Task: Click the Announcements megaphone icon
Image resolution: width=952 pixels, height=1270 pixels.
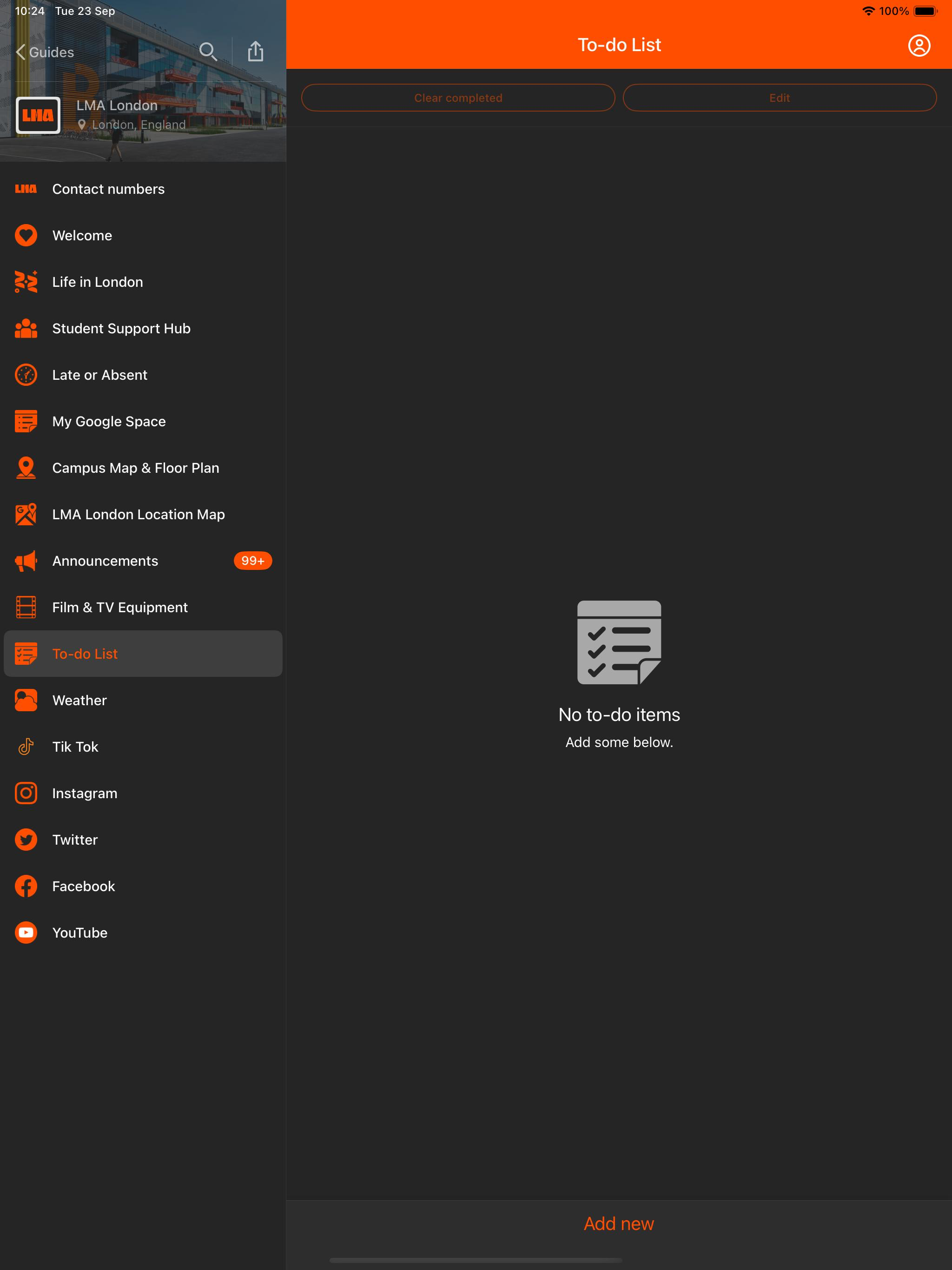Action: coord(26,561)
